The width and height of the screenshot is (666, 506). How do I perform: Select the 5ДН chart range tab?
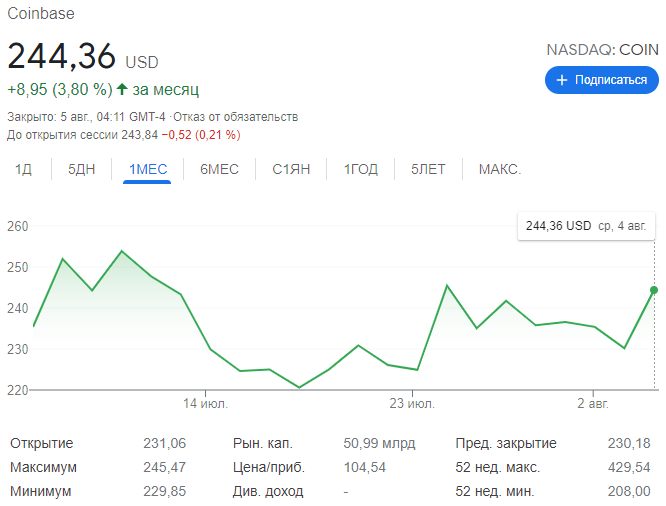(82, 169)
